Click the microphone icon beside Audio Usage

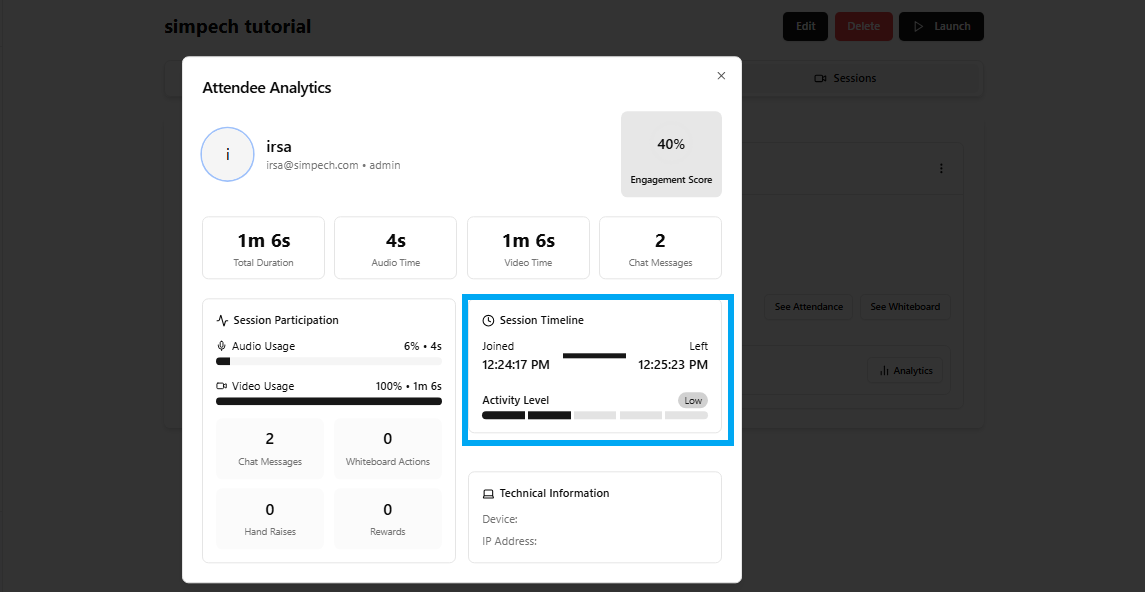222,346
